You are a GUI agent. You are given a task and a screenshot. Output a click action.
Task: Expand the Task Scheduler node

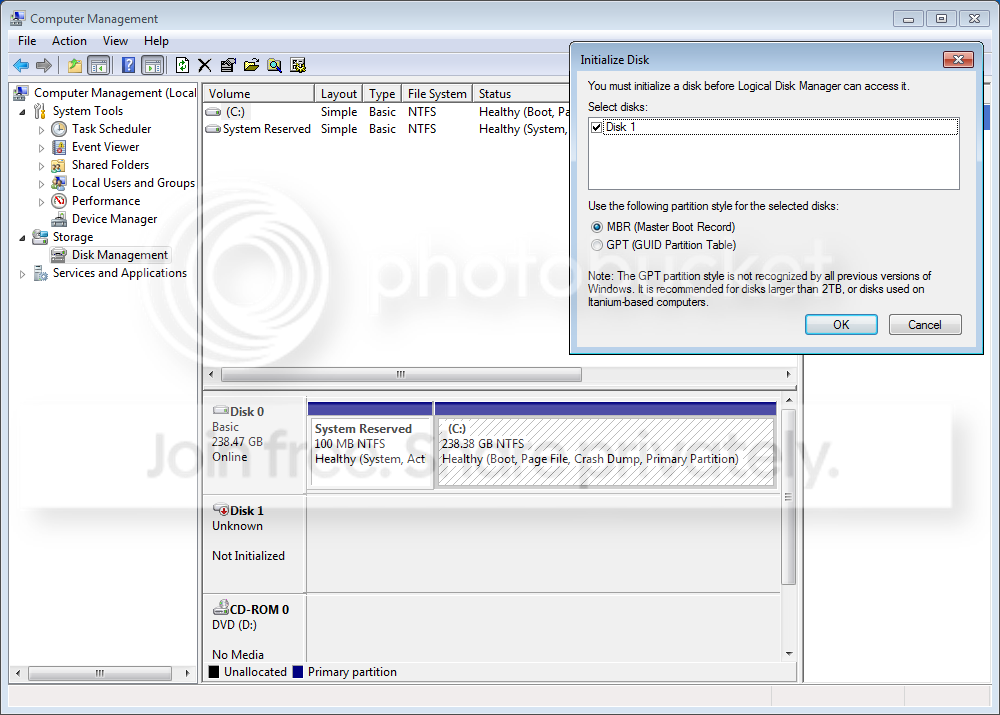(41, 129)
